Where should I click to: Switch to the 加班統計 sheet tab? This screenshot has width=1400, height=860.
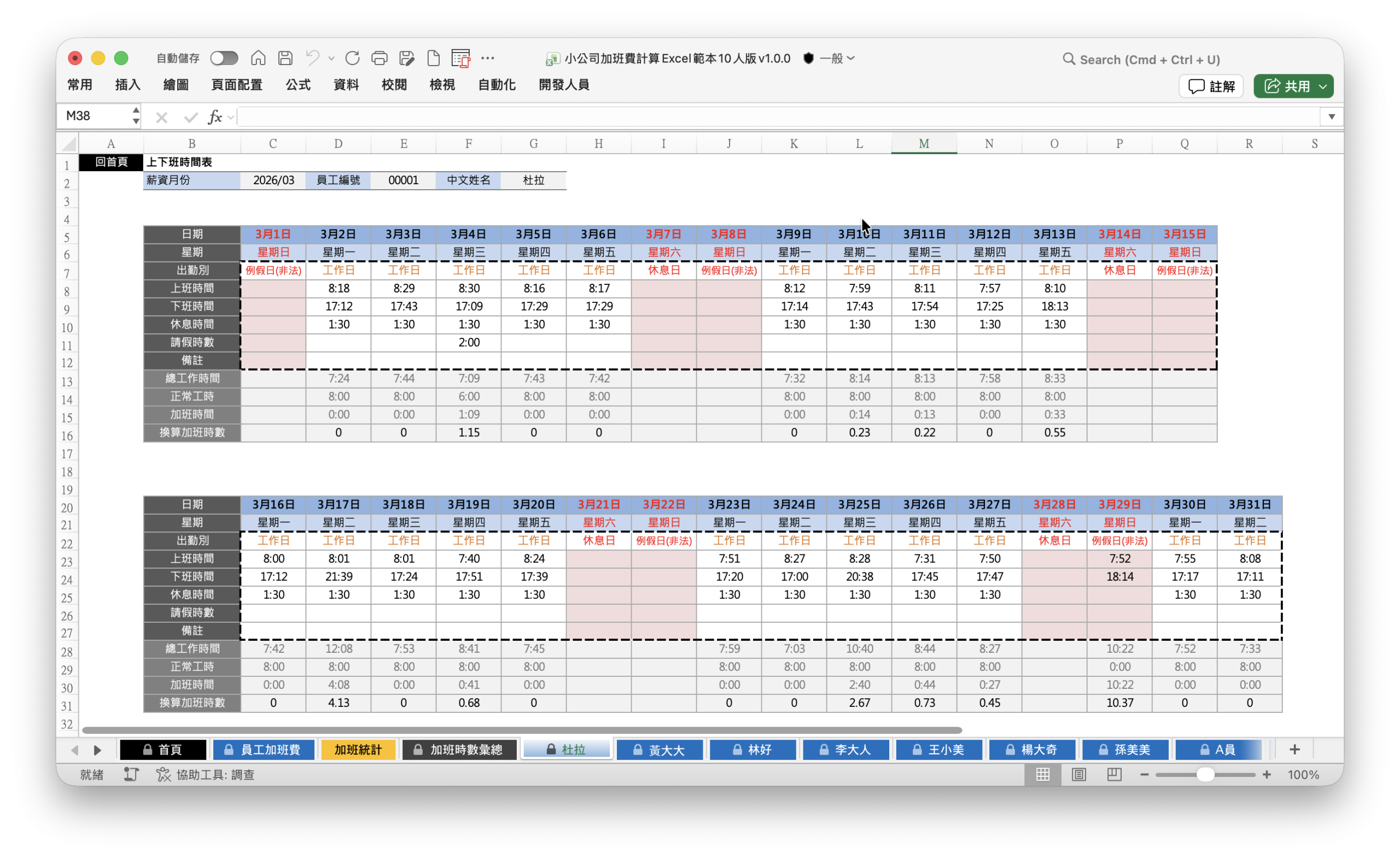point(358,750)
